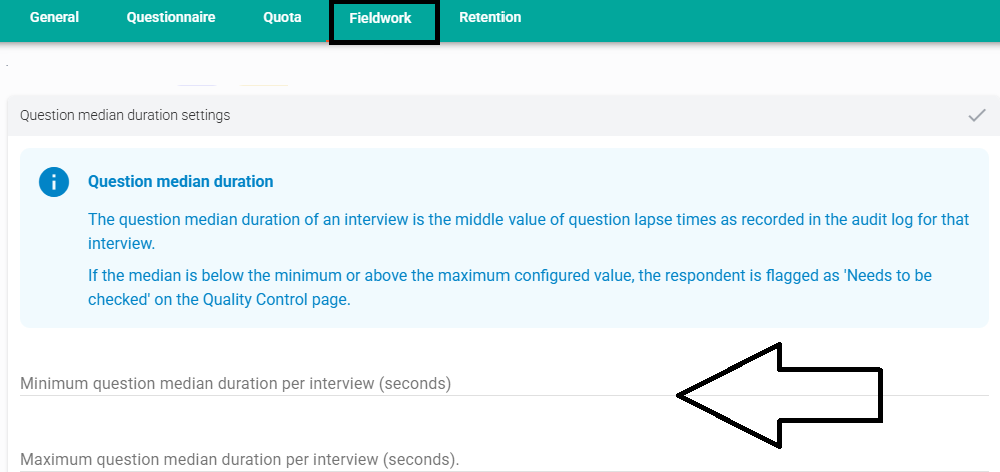
Task: Click the bold Question median duration heading
Action: pos(180,182)
